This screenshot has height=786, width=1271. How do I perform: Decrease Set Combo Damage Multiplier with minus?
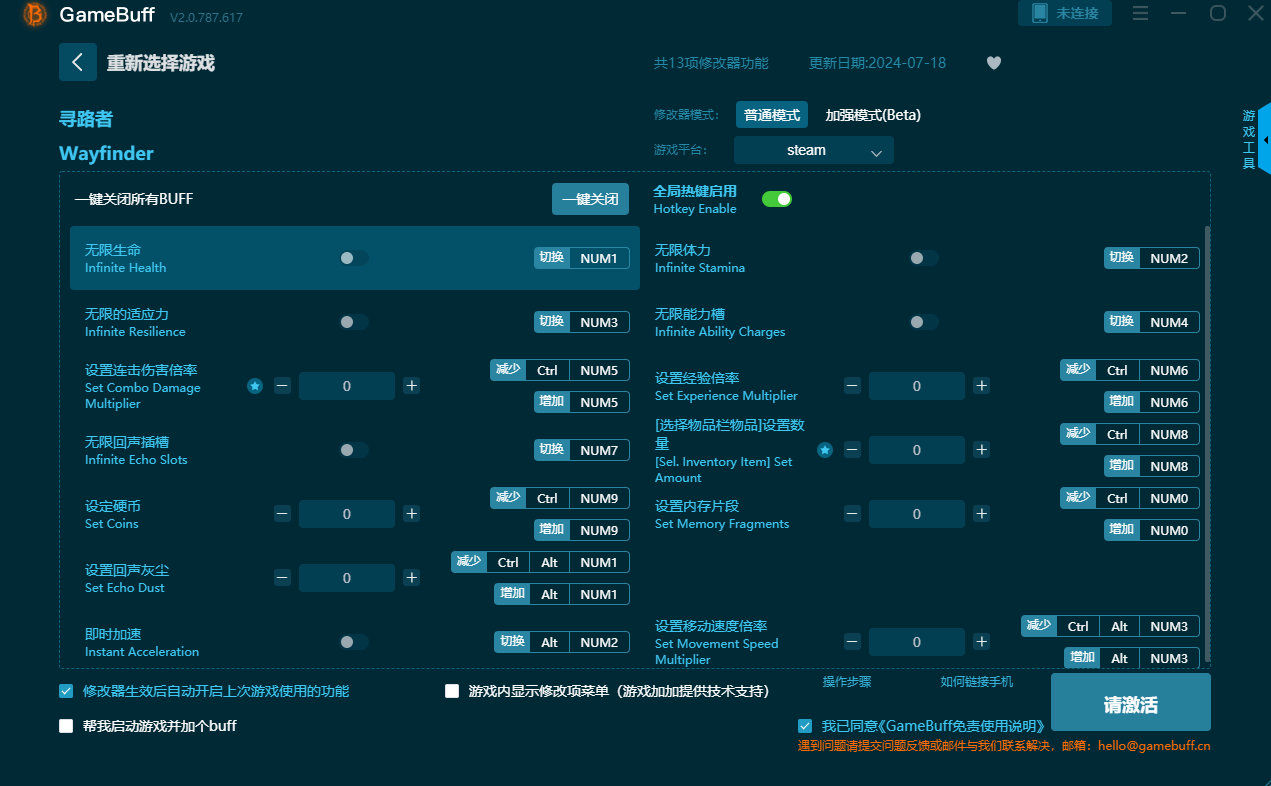click(x=282, y=386)
